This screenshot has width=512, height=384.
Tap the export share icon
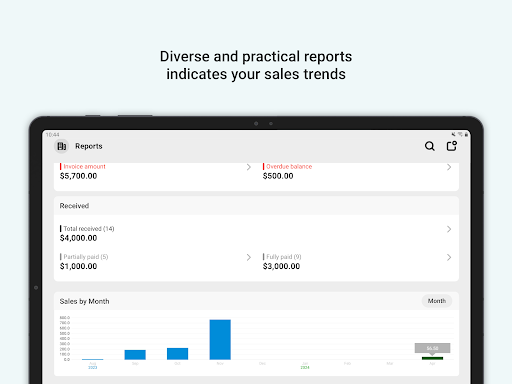coord(452,146)
